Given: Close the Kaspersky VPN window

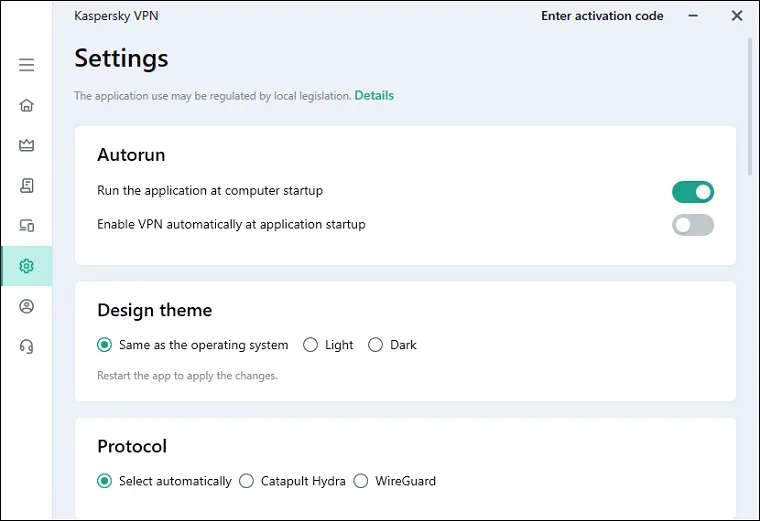Looking at the screenshot, I should pos(737,16).
